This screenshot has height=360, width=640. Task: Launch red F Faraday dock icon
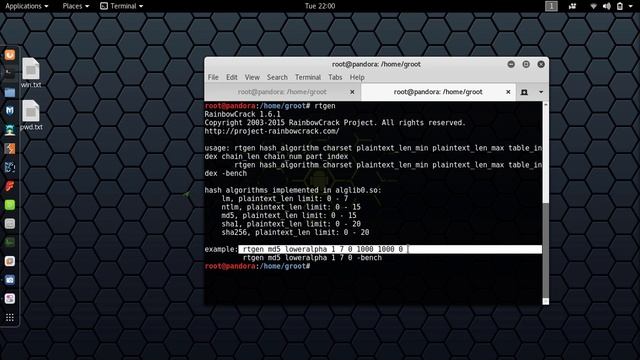10,186
